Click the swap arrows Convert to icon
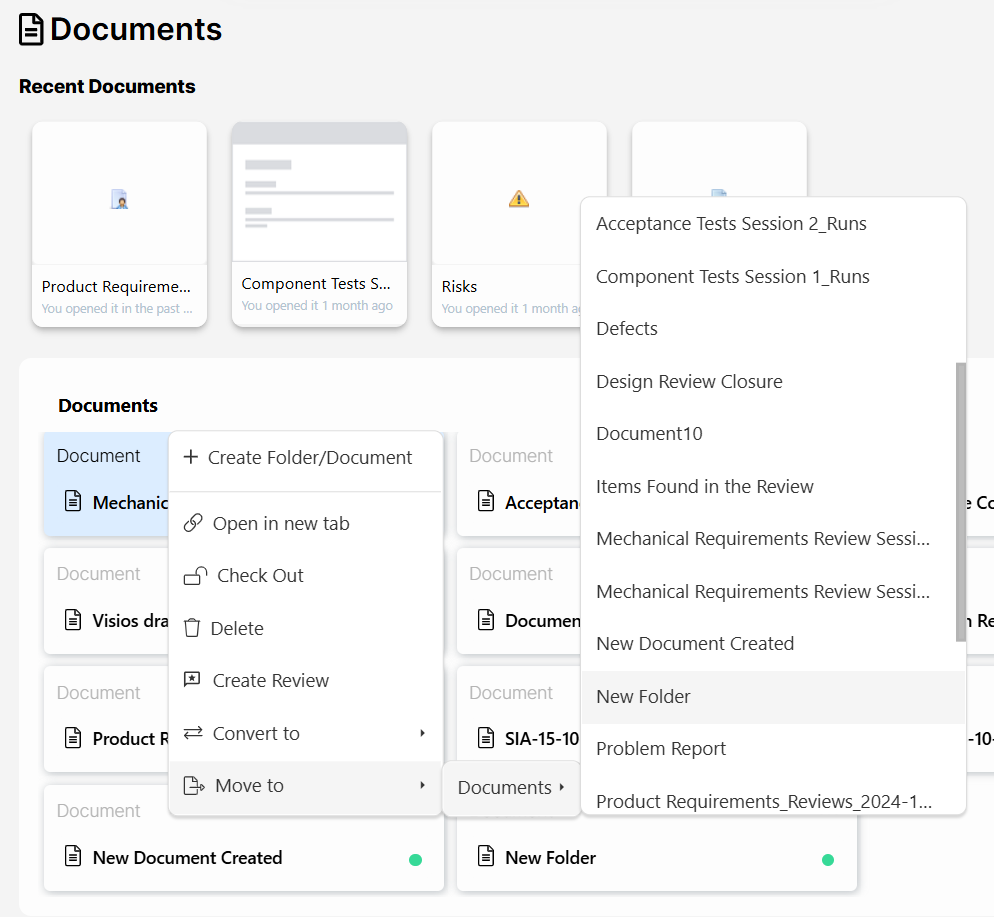994x917 pixels. click(x=193, y=733)
